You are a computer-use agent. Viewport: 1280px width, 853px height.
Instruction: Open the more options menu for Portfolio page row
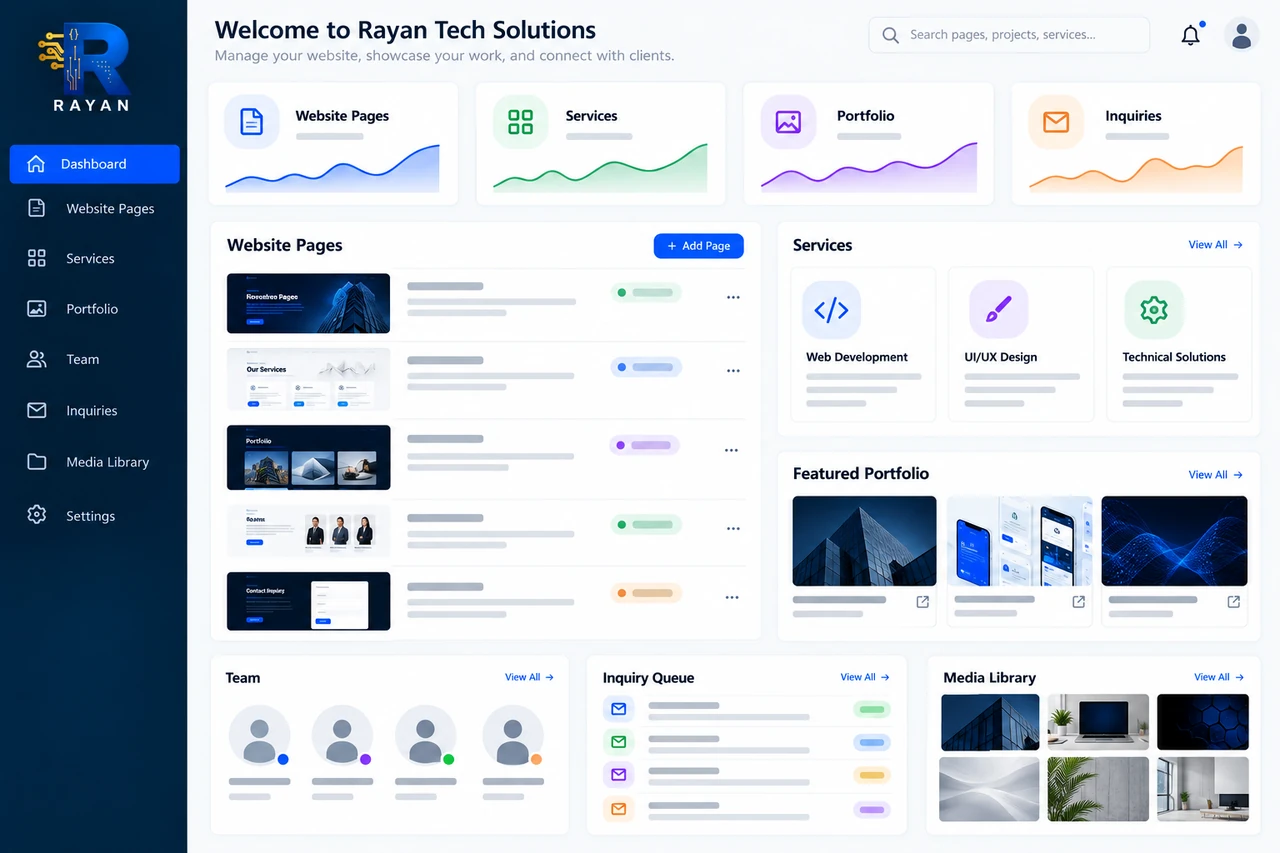pyautogui.click(x=731, y=450)
